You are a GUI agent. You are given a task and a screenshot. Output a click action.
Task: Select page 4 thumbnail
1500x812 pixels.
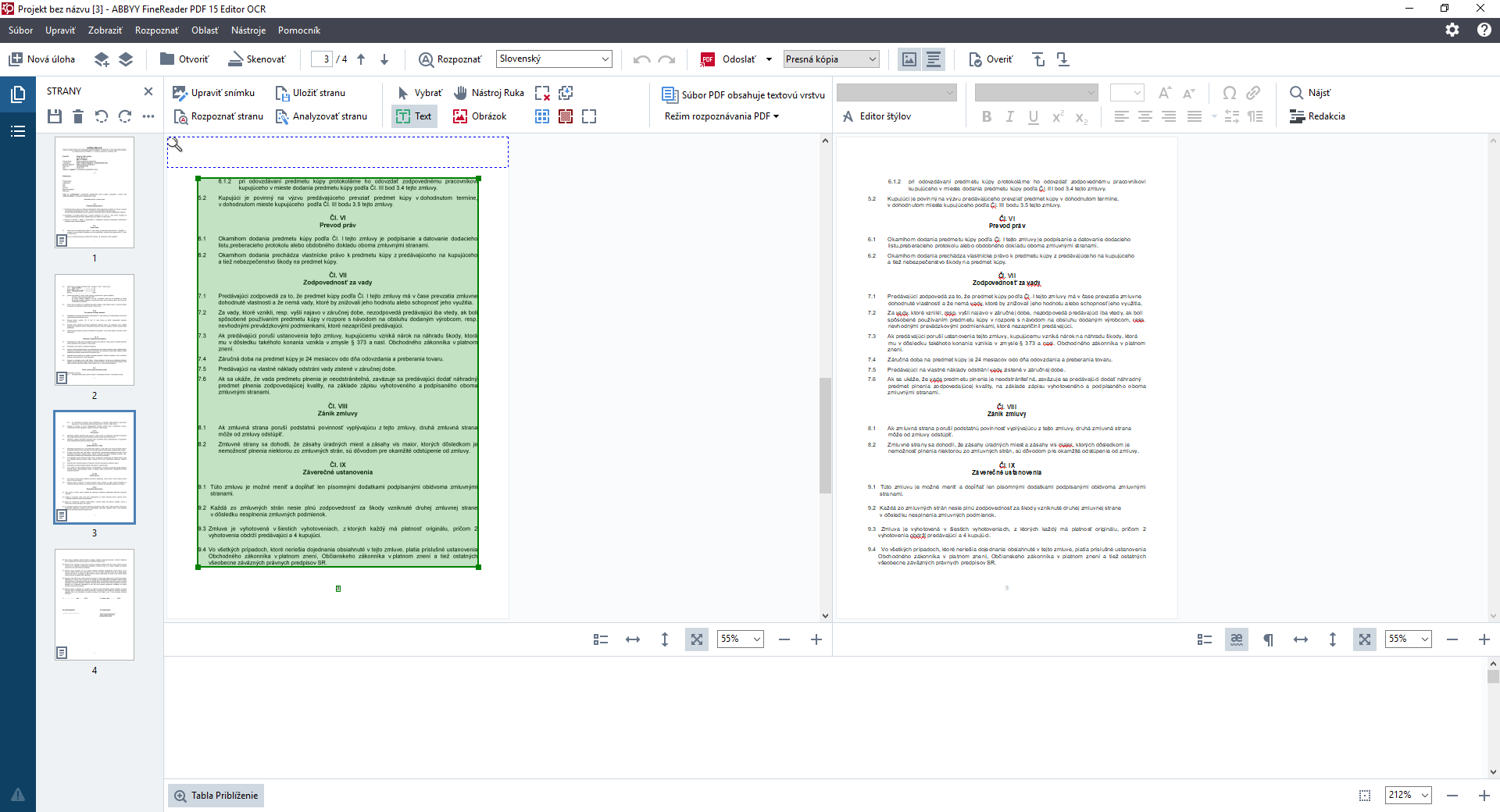coord(95,604)
